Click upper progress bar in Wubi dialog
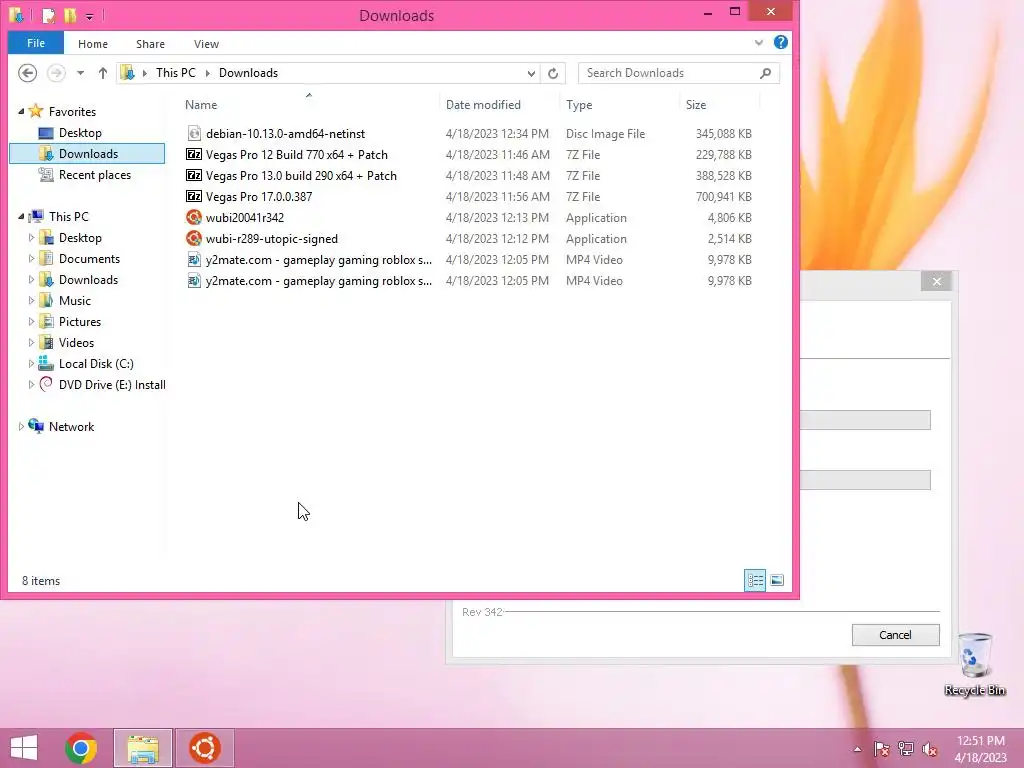The image size is (1024, 768). (x=865, y=420)
